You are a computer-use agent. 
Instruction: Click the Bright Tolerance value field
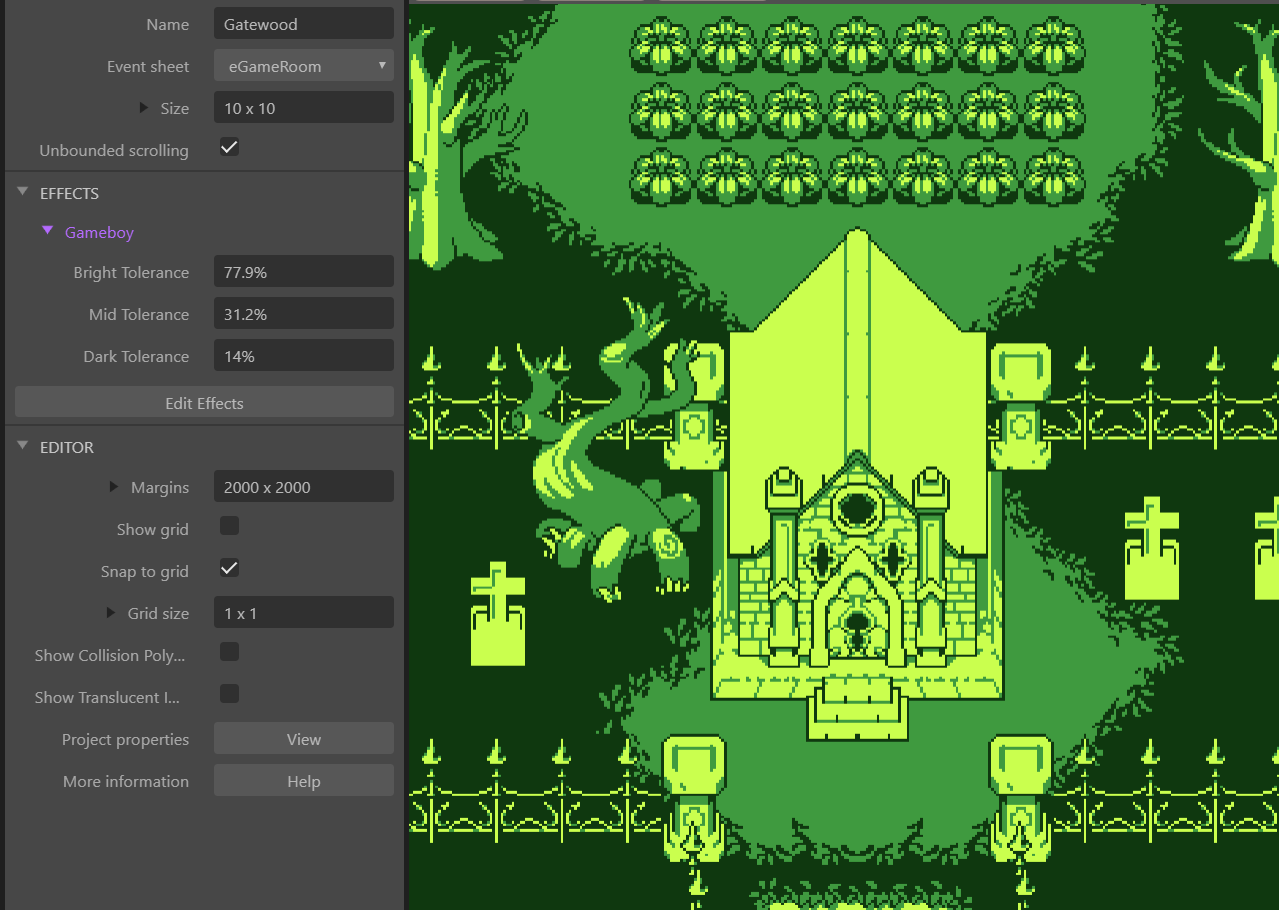coord(303,272)
